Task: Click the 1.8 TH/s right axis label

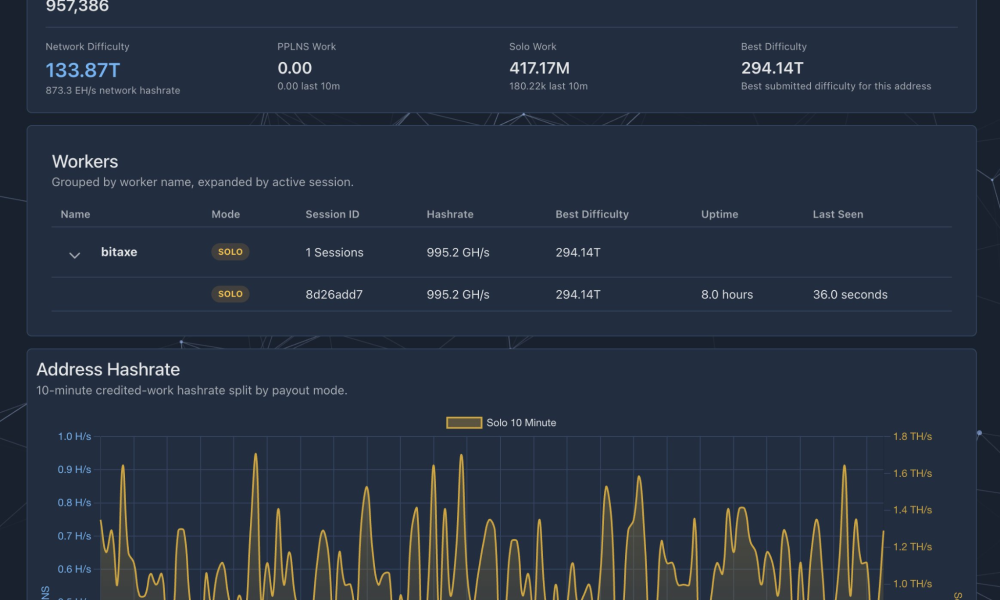Action: 913,437
